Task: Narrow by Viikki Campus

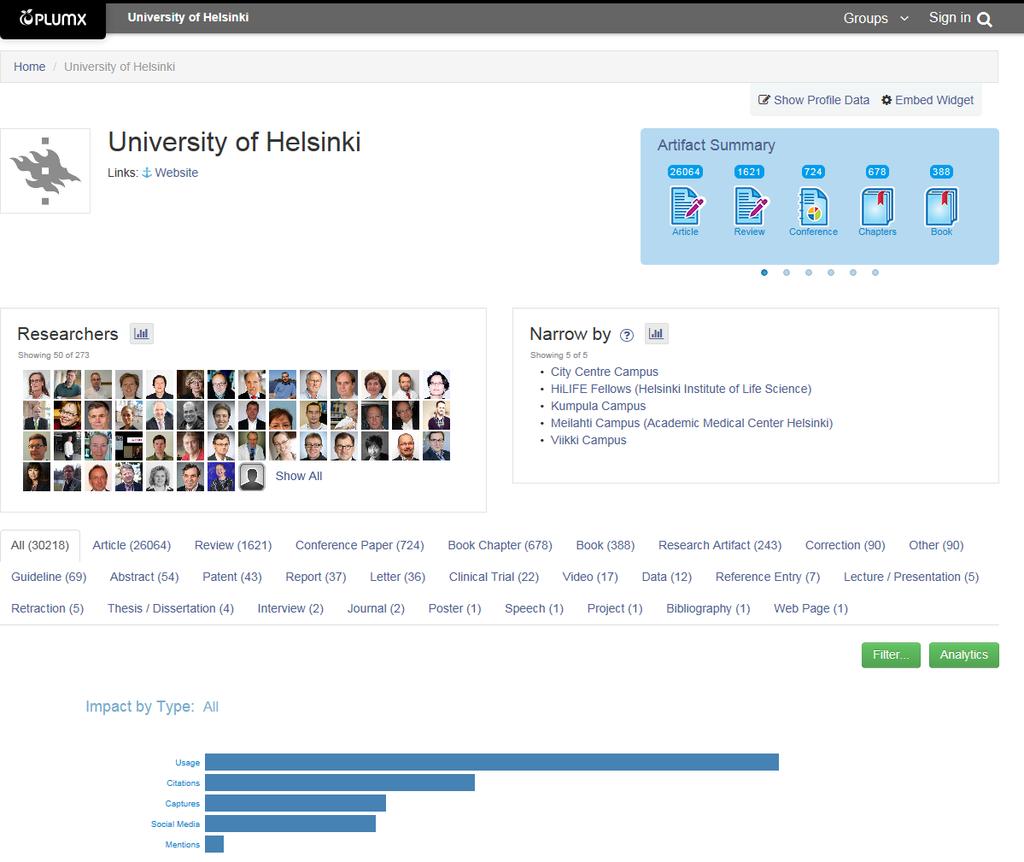Action: tap(588, 440)
